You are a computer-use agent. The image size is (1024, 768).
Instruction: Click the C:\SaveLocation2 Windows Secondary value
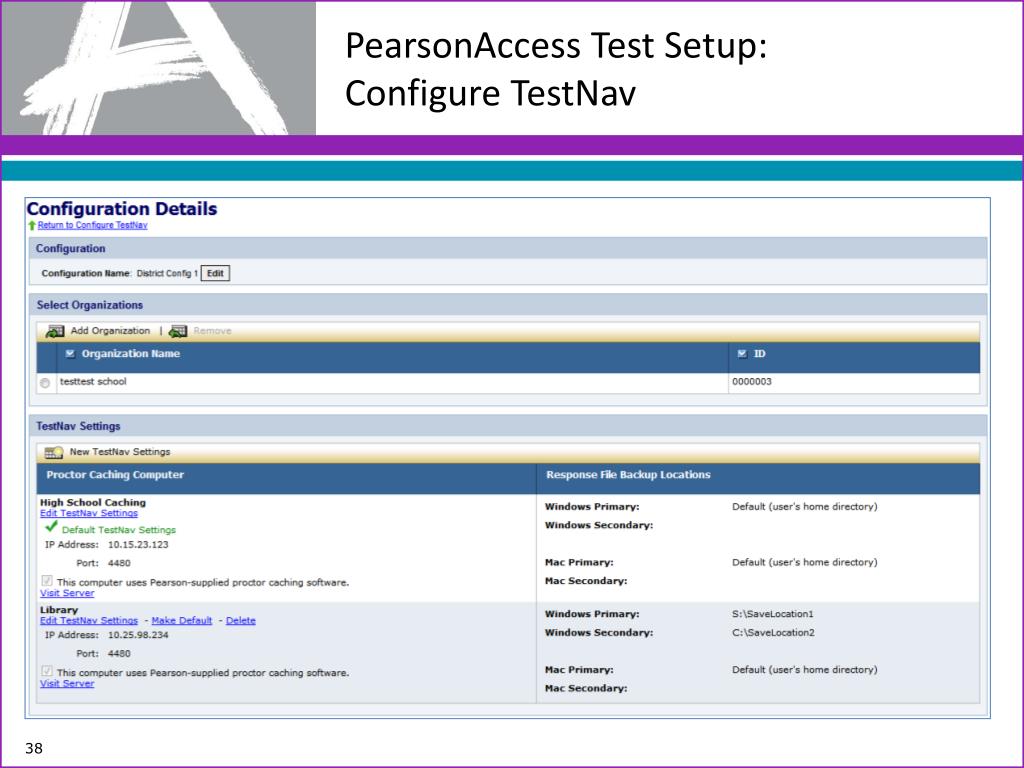click(773, 633)
